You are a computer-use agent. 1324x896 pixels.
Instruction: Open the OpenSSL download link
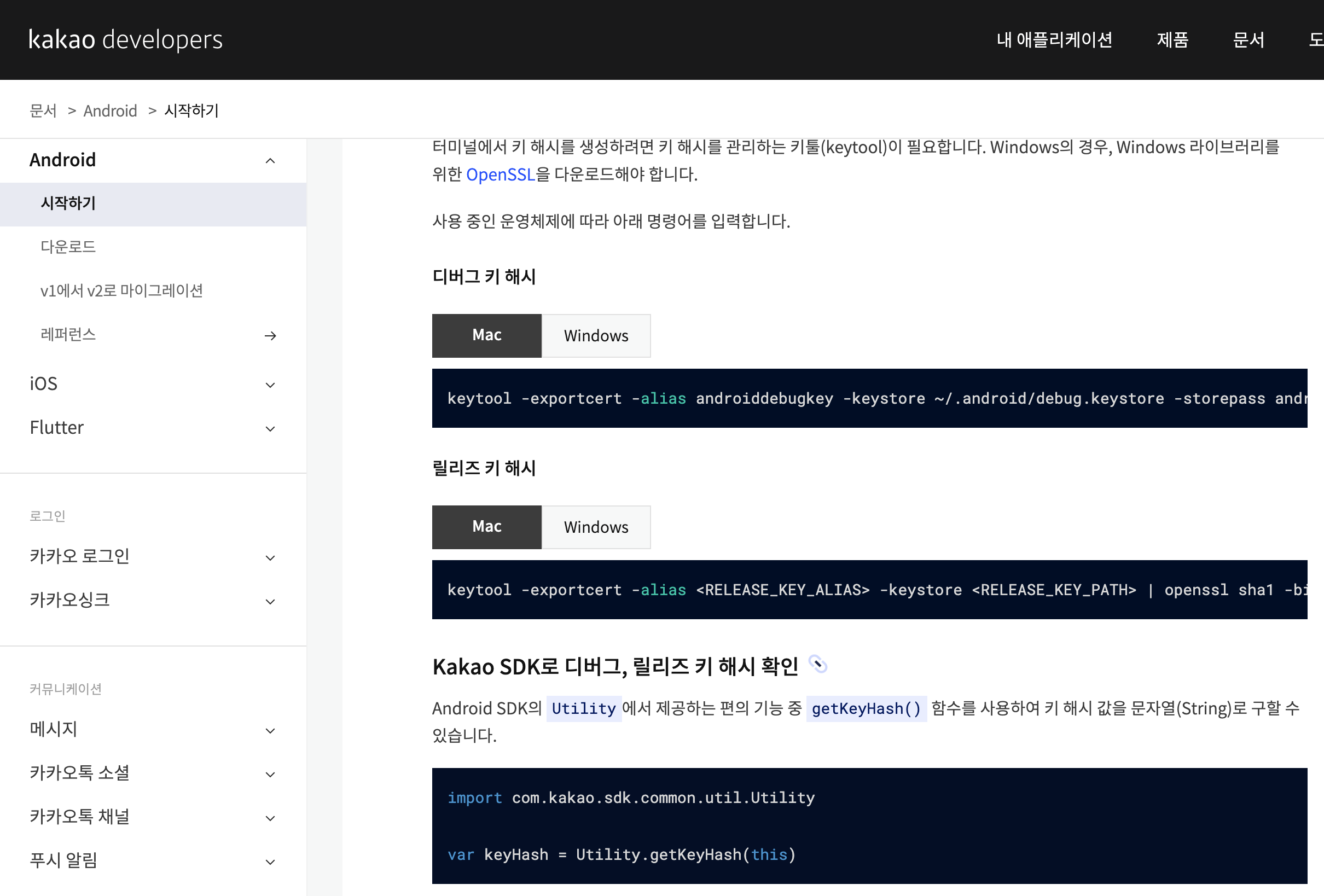[500, 174]
